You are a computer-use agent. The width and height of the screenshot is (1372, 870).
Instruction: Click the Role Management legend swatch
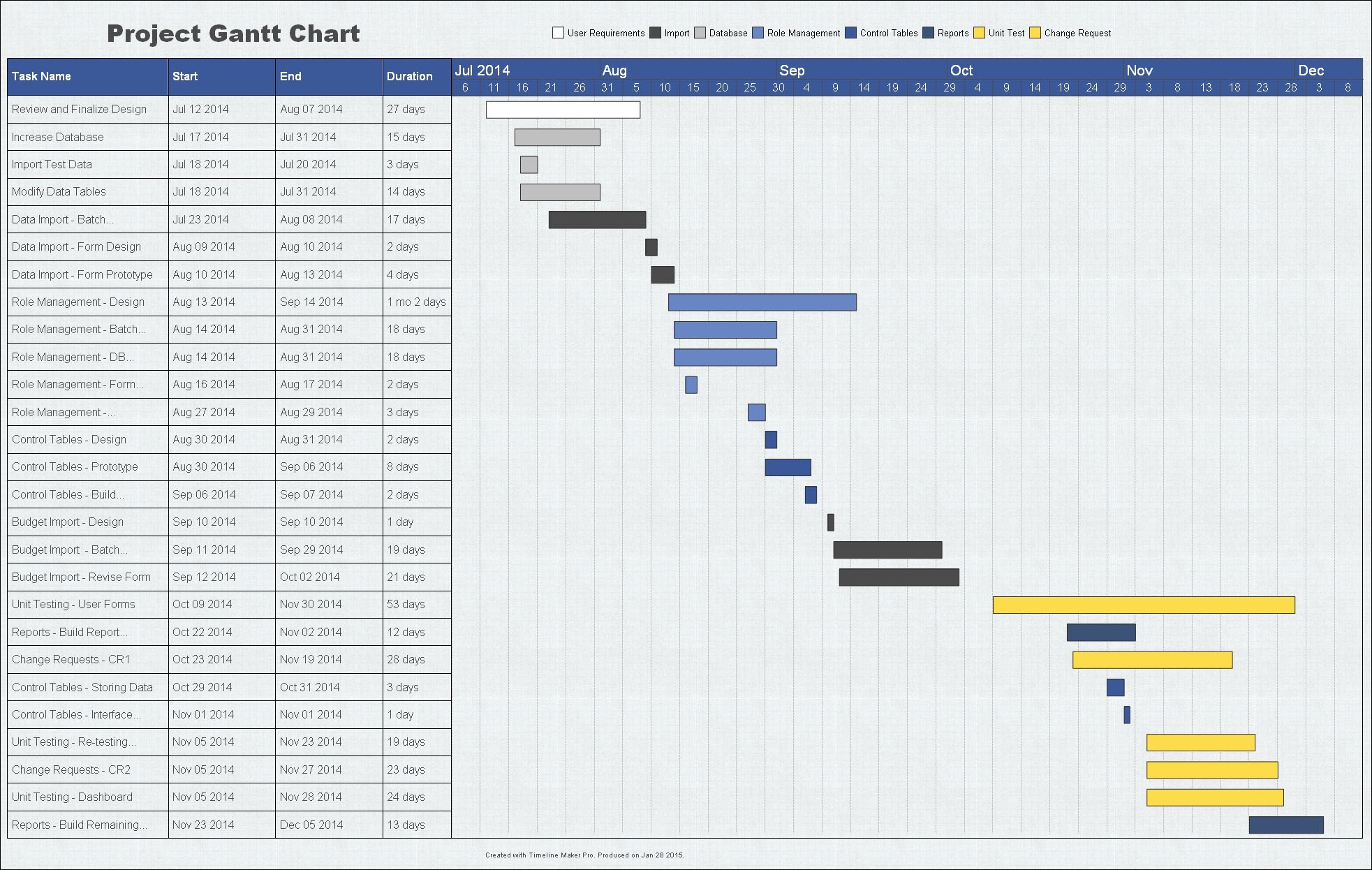pyautogui.click(x=756, y=32)
